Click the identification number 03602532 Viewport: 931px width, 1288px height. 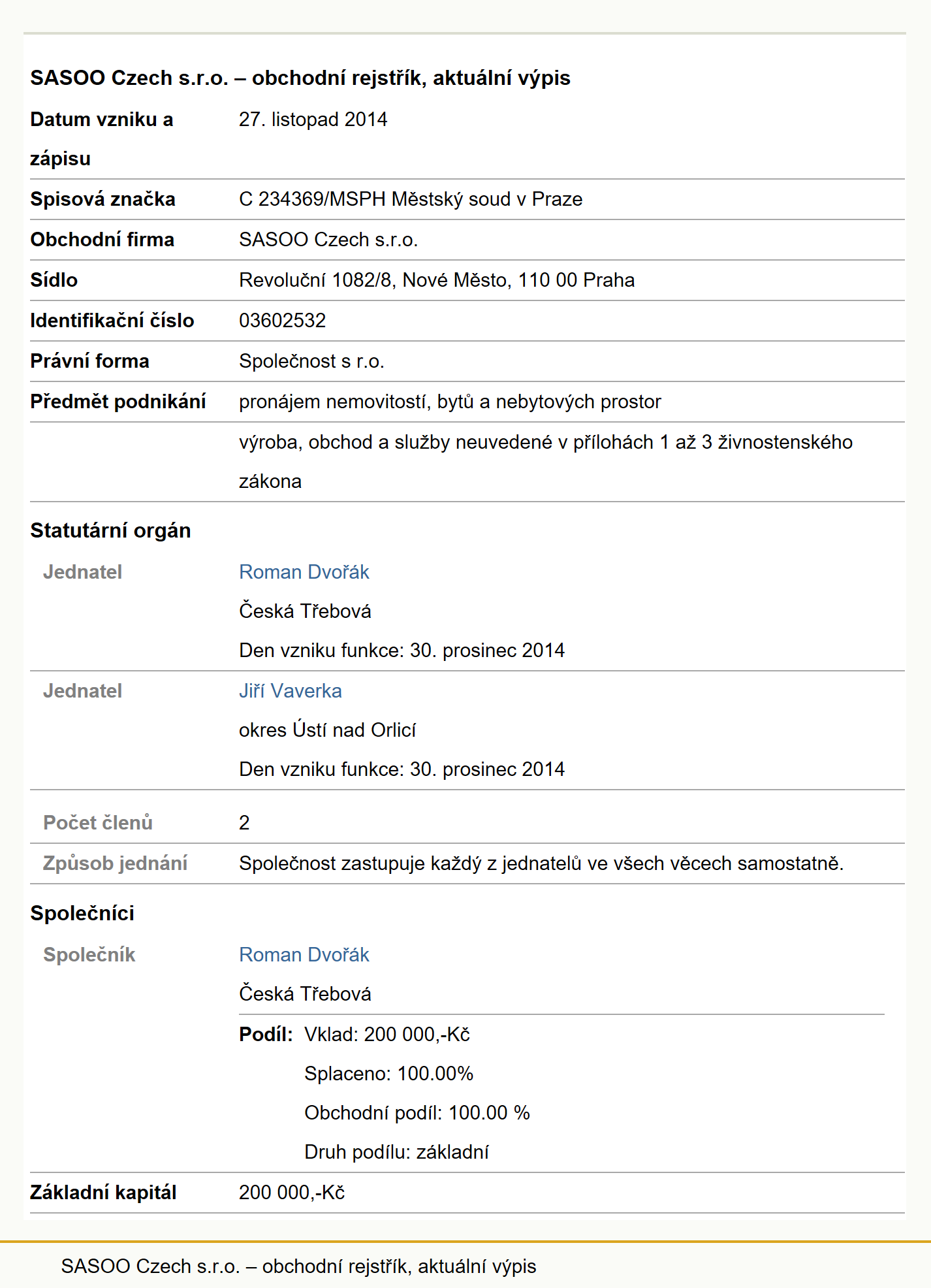click(283, 321)
